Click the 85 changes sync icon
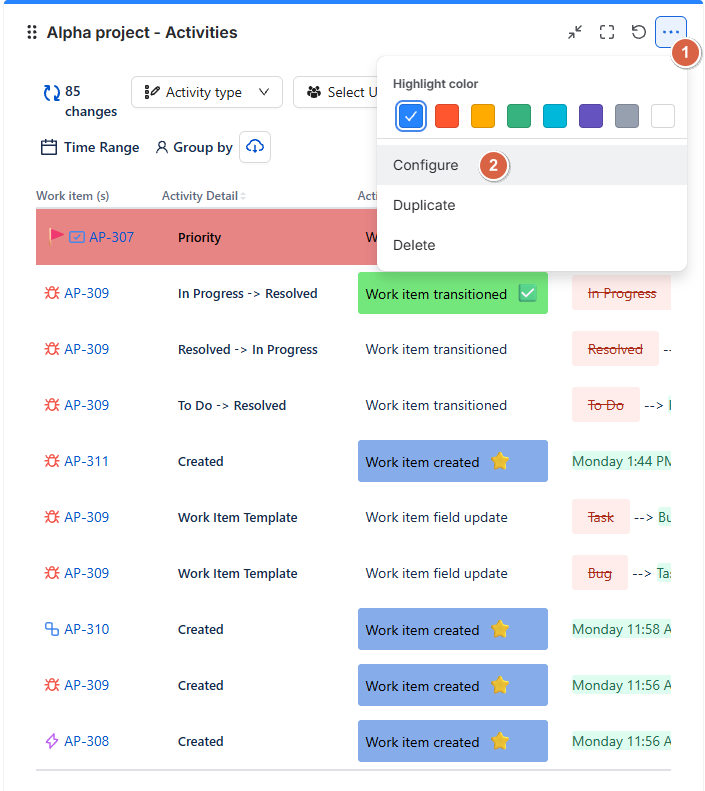The width and height of the screenshot is (705, 791). [51, 93]
